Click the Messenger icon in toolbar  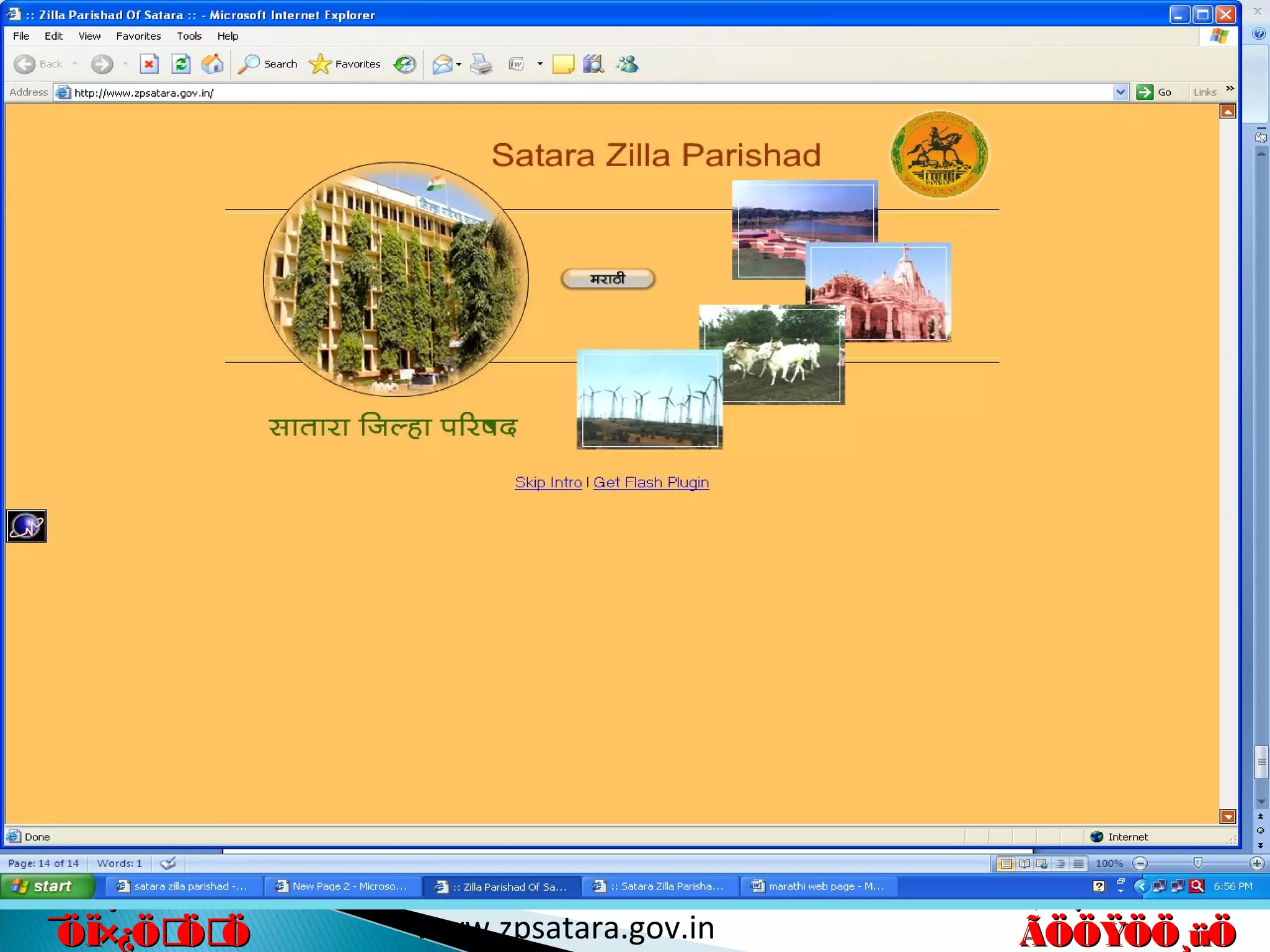pos(628,64)
